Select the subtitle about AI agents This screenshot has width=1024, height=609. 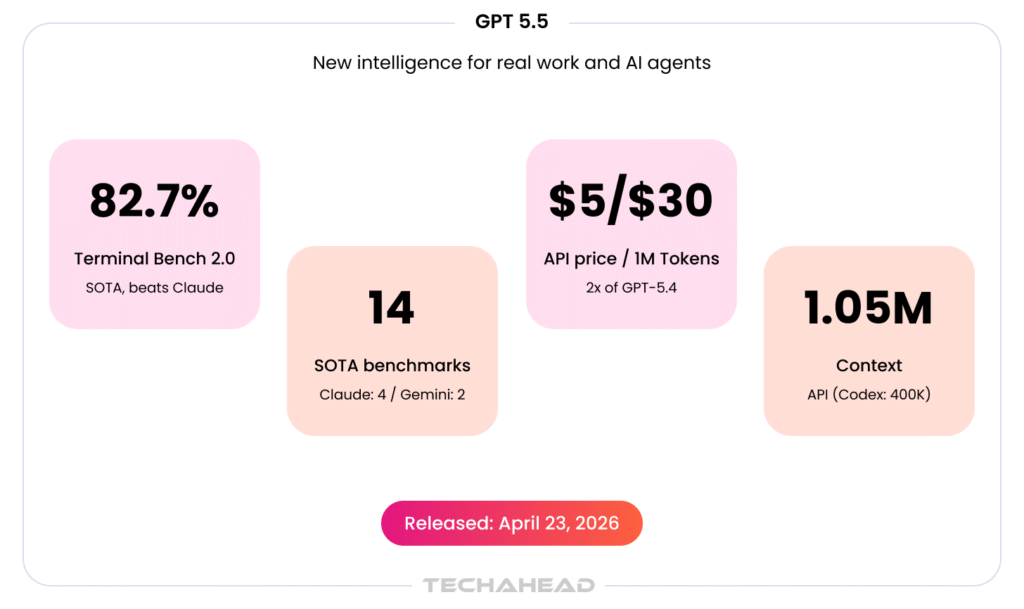pyautogui.click(x=511, y=63)
